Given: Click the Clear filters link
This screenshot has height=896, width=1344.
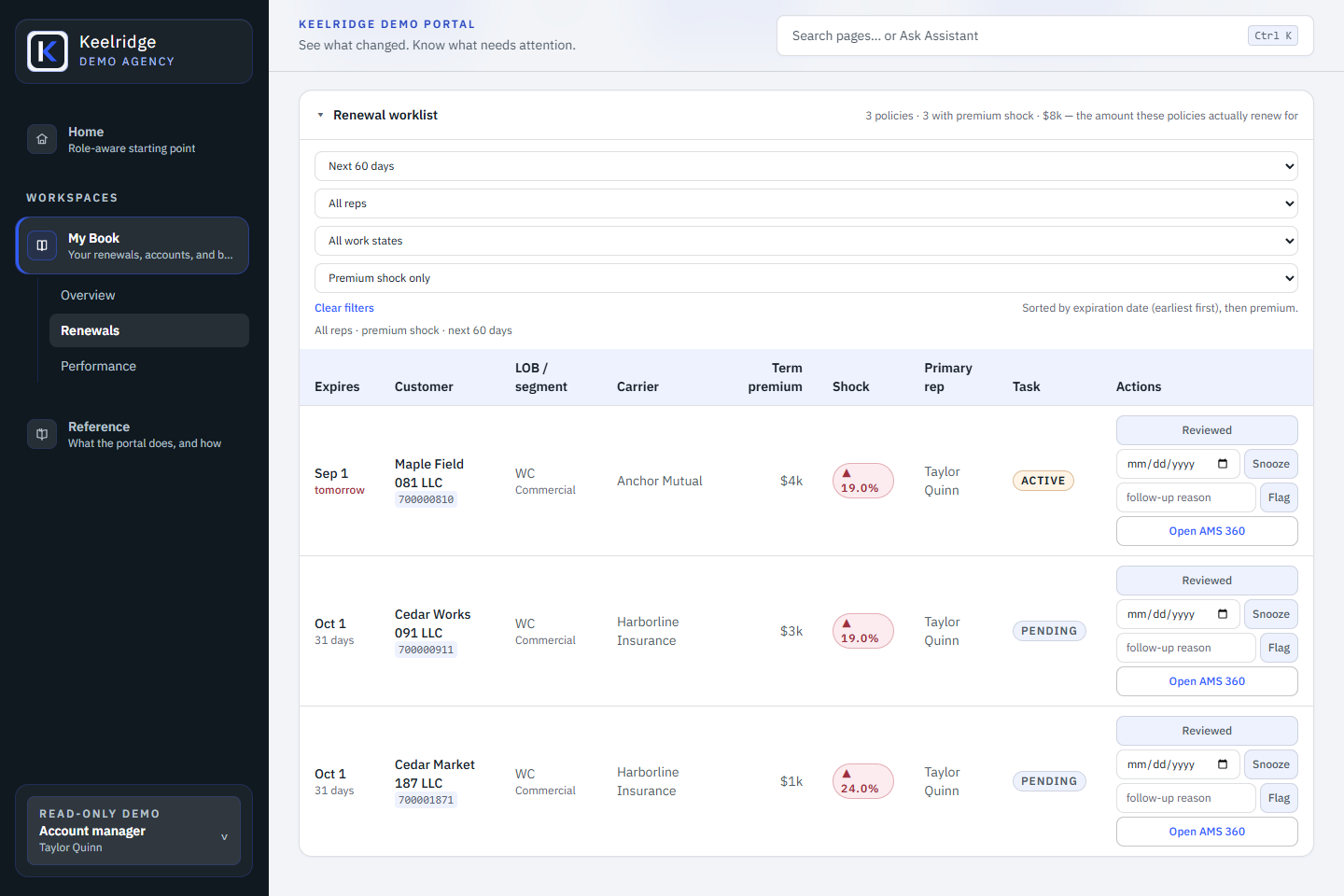Looking at the screenshot, I should pyautogui.click(x=344, y=308).
